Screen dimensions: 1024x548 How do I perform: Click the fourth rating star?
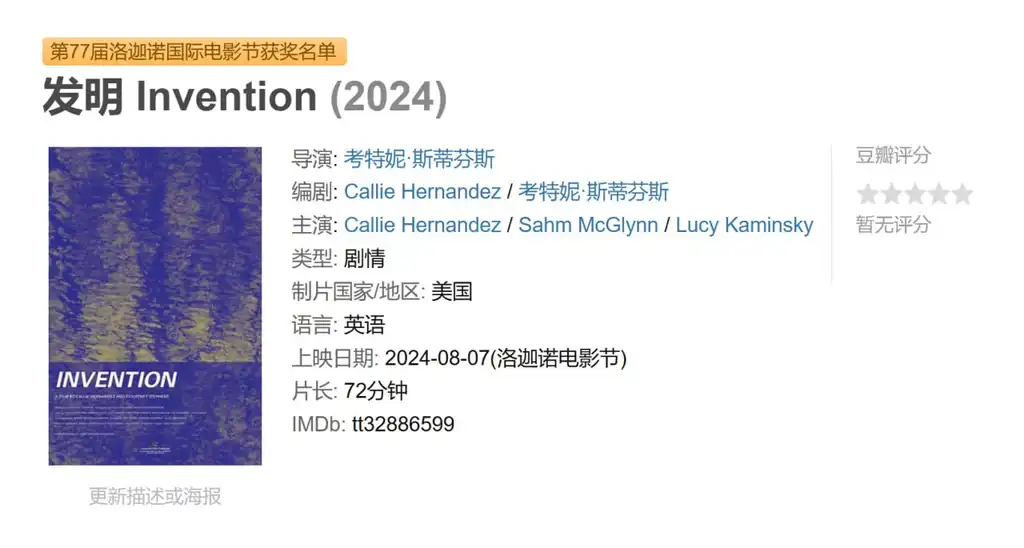point(938,194)
